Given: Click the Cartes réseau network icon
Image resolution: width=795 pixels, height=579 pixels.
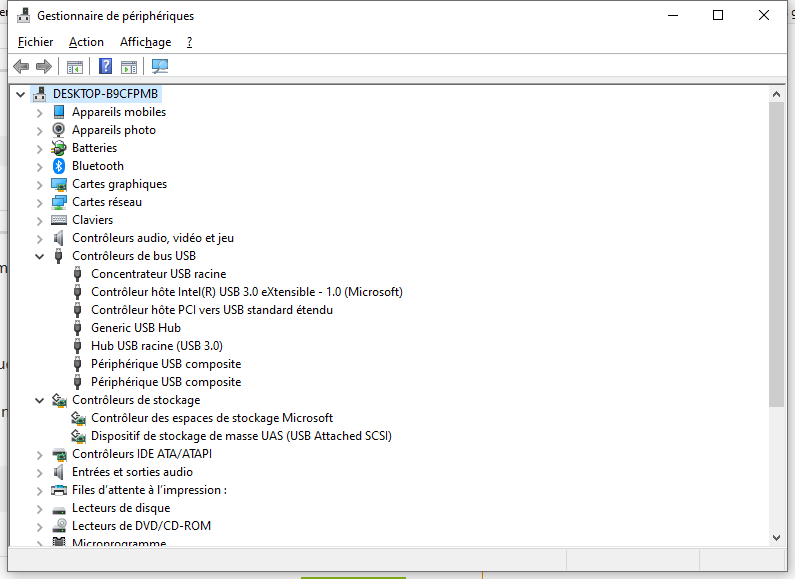Looking at the screenshot, I should (x=59, y=202).
